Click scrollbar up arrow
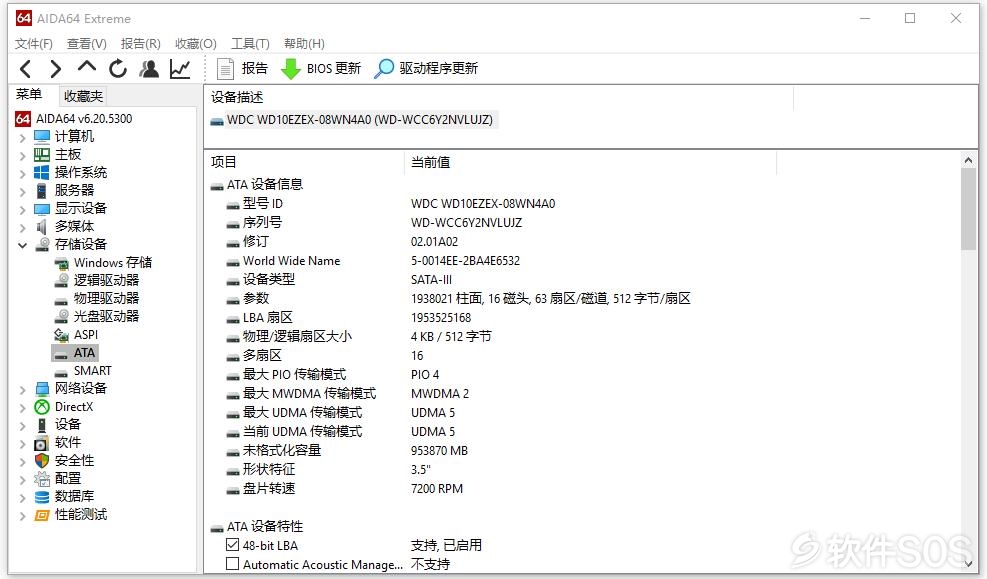987x579 pixels. coord(968,160)
